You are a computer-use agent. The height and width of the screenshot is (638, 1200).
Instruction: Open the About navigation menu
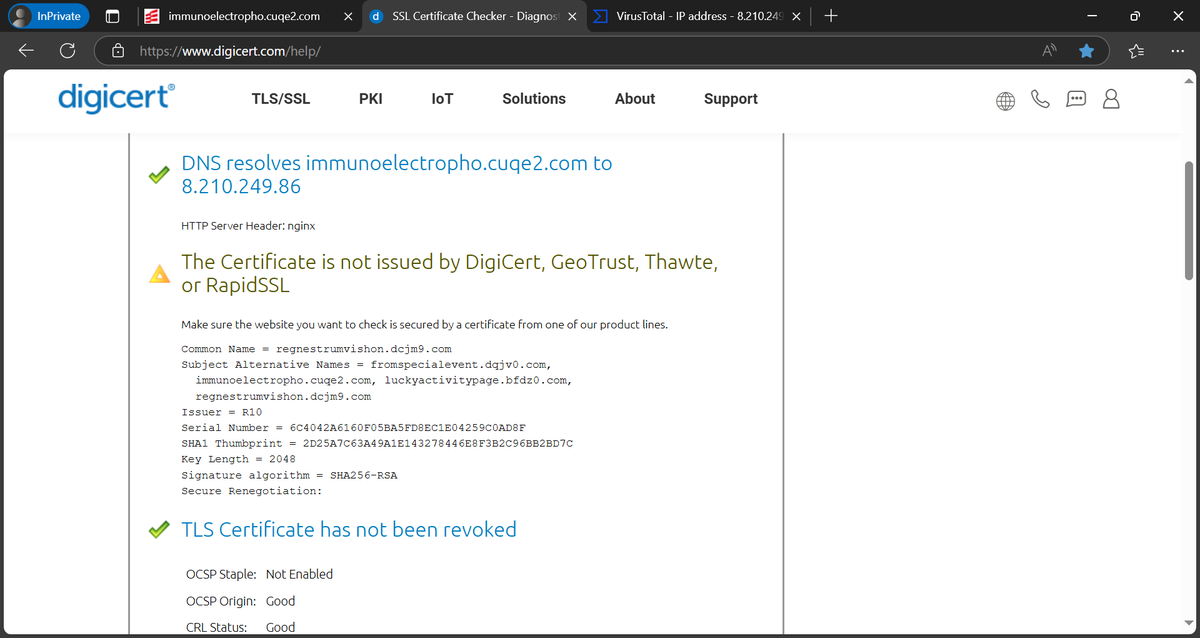pyautogui.click(x=635, y=99)
